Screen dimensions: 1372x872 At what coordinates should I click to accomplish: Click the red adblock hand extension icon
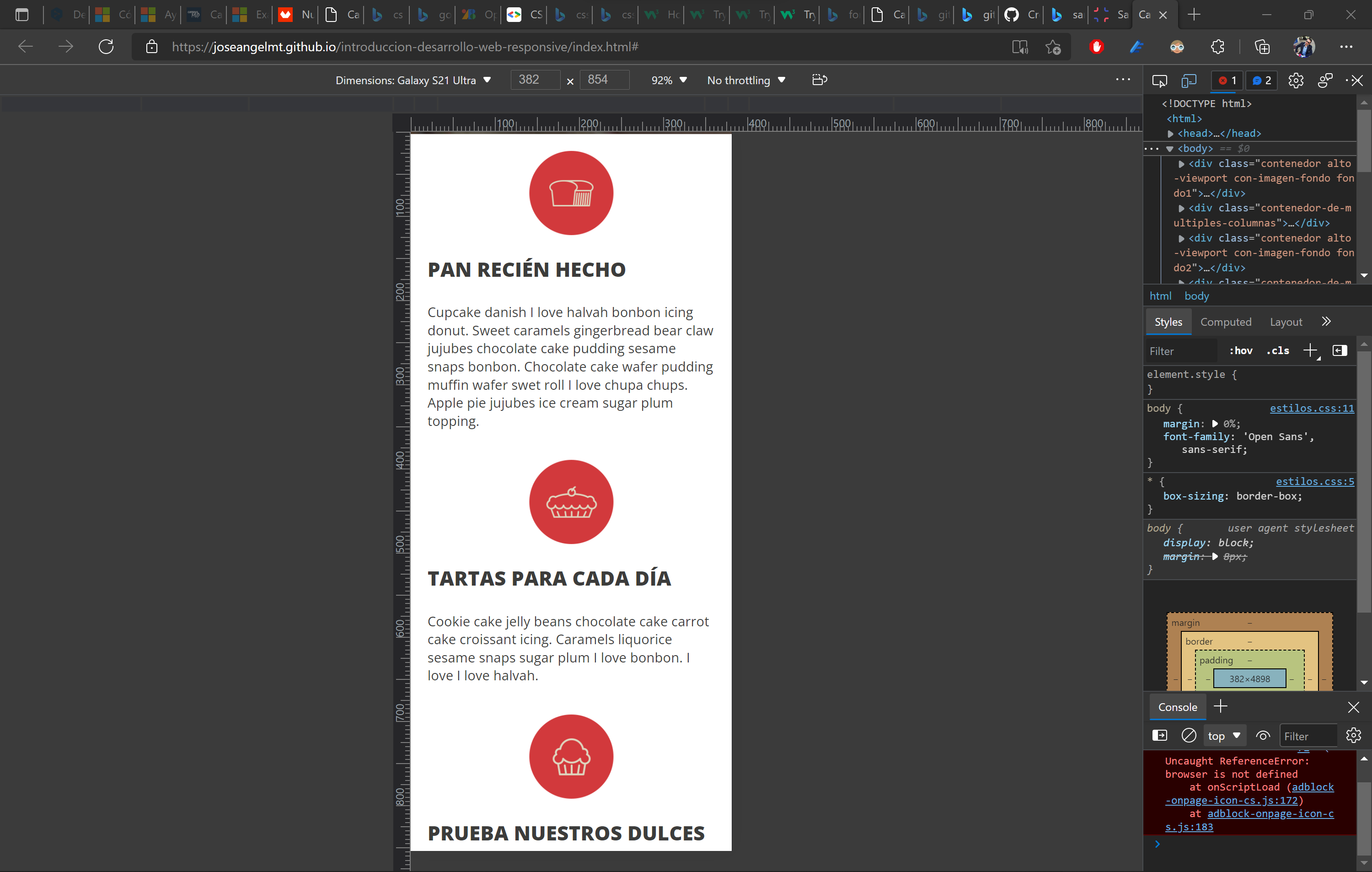click(x=1096, y=47)
